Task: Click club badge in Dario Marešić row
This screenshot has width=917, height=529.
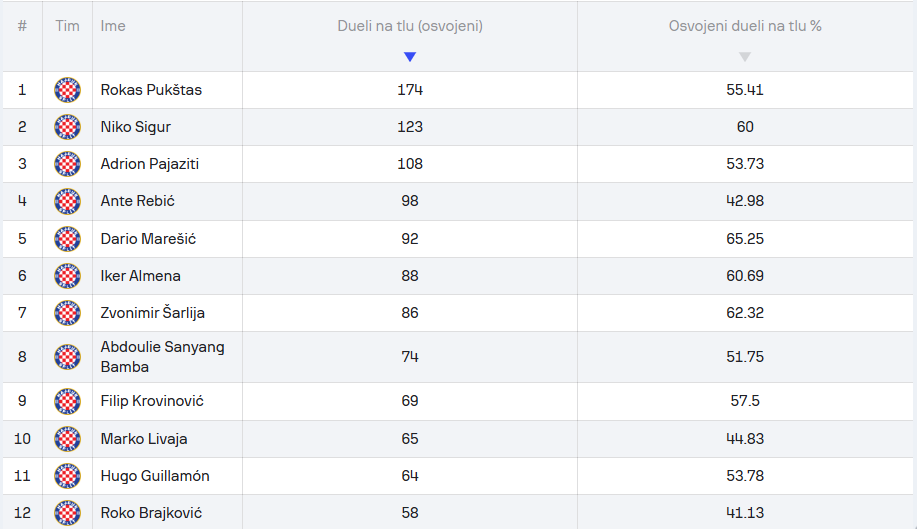Action: pyautogui.click(x=67, y=238)
